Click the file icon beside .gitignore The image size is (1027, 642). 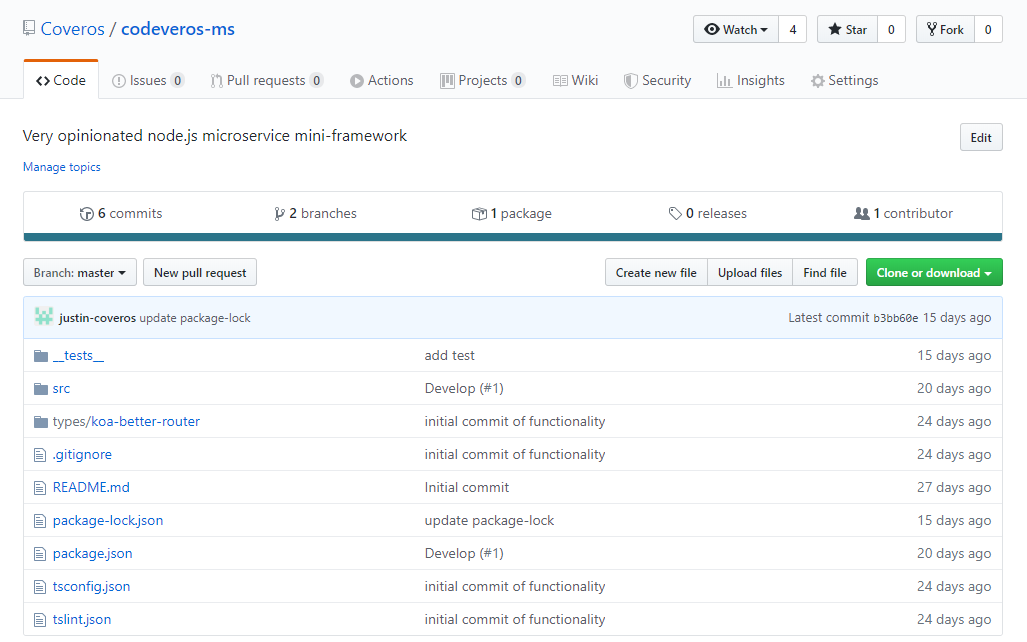[40, 455]
